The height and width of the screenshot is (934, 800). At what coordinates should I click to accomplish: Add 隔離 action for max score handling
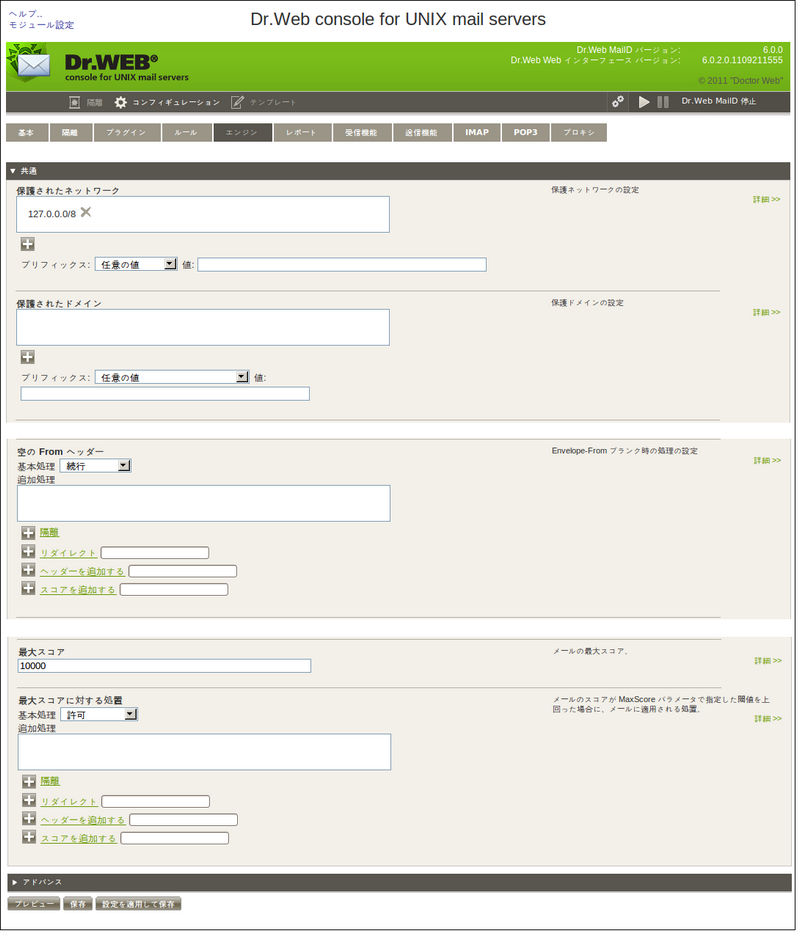(29, 781)
